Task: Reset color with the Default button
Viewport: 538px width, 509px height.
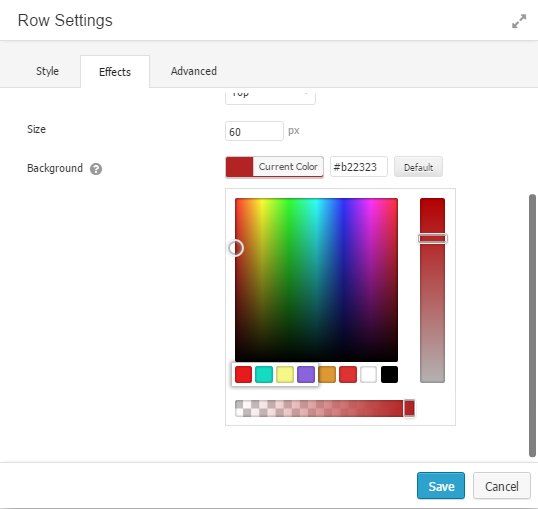Action: click(x=418, y=167)
